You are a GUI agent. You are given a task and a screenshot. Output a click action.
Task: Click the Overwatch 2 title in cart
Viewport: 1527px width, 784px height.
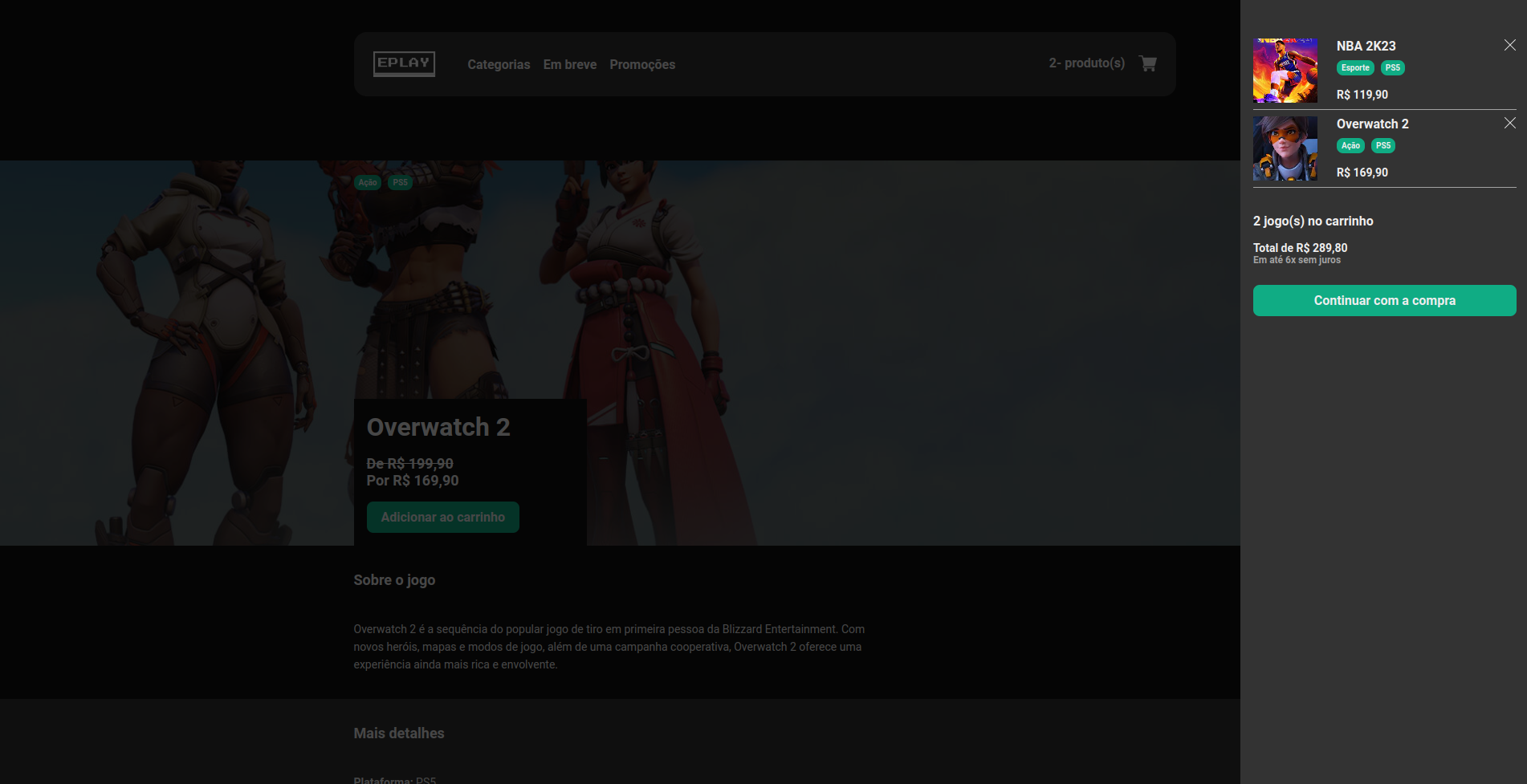click(x=1372, y=124)
